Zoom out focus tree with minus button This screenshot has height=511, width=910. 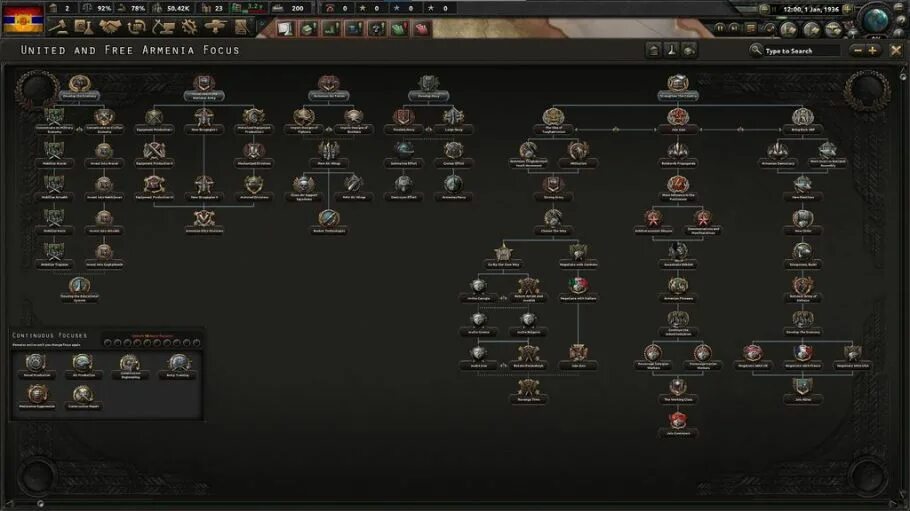click(x=858, y=51)
